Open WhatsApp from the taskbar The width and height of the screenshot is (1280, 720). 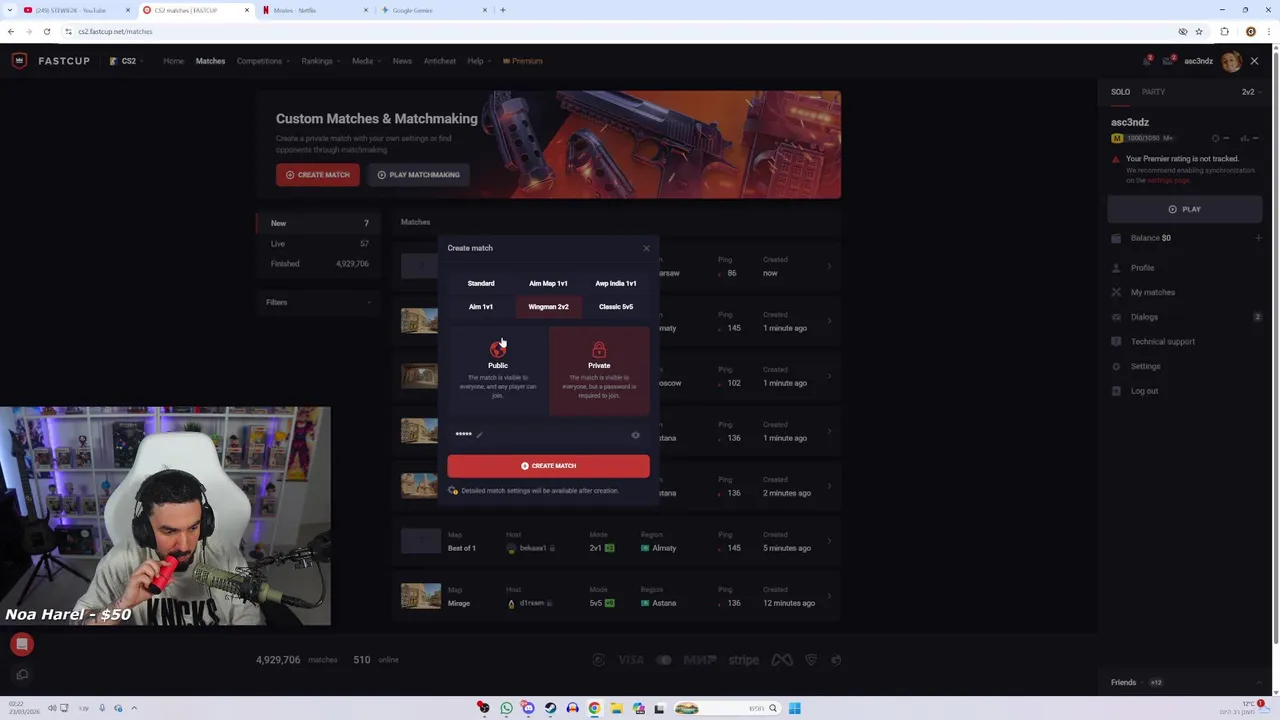click(x=506, y=708)
